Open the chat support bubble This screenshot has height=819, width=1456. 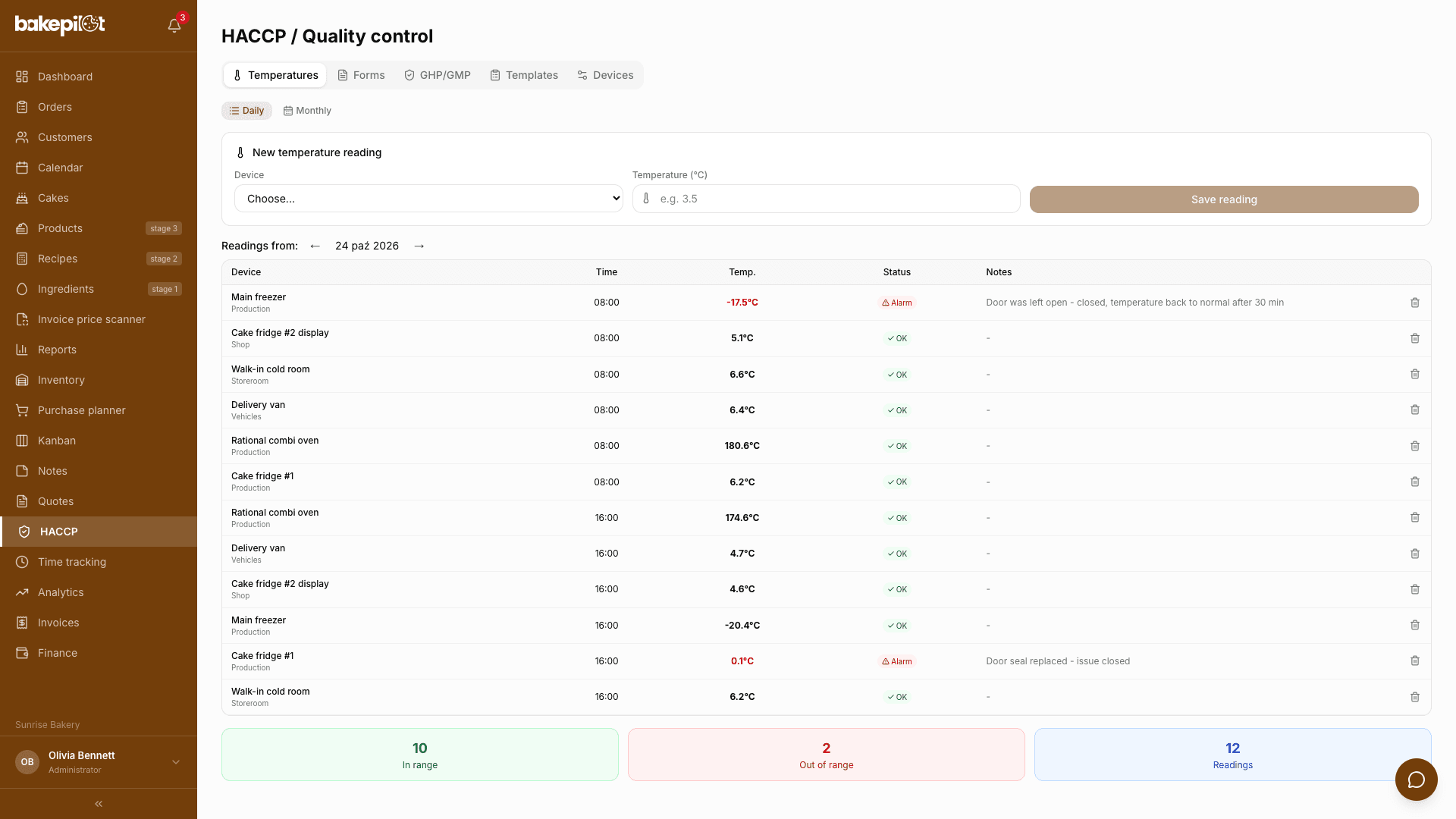pyautogui.click(x=1416, y=779)
